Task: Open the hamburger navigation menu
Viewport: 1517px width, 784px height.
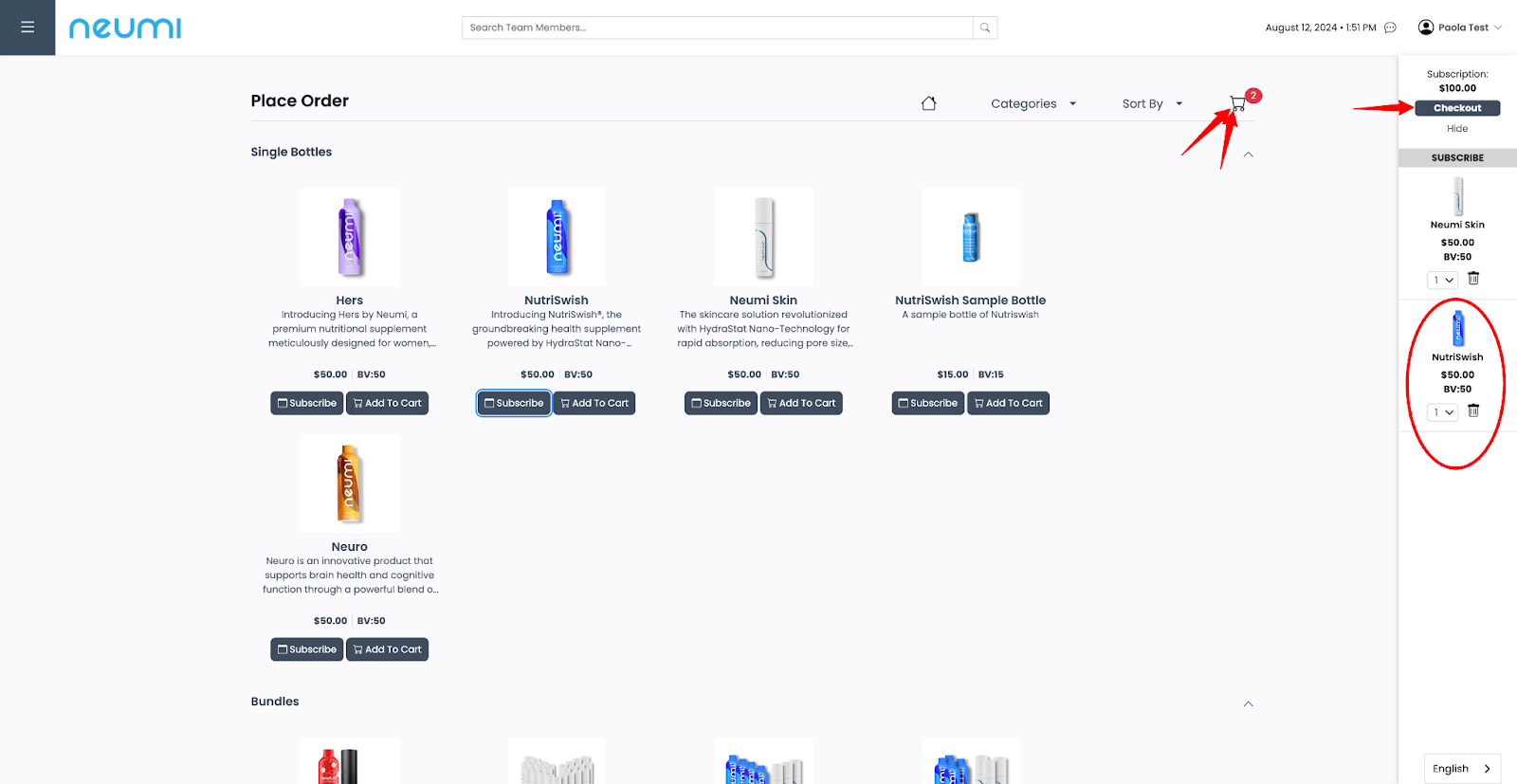Action: [27, 27]
